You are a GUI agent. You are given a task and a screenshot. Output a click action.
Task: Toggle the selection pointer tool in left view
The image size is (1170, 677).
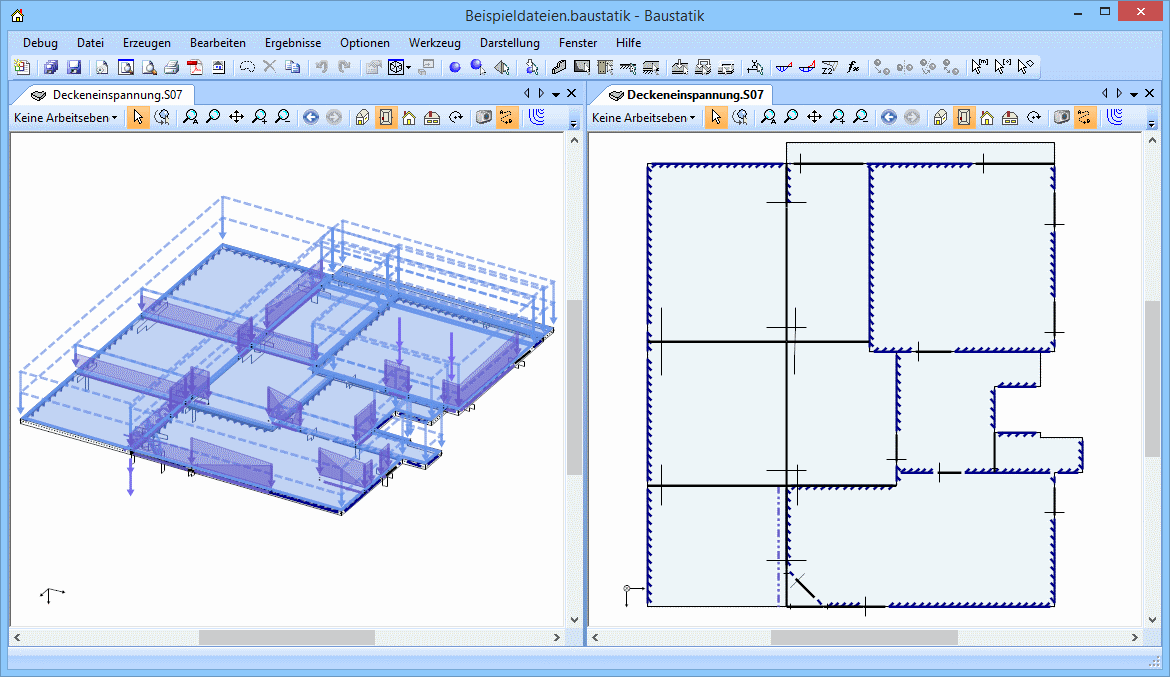tap(138, 117)
